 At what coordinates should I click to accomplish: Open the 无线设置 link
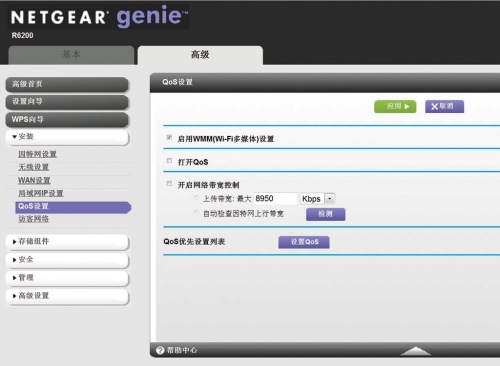(33, 167)
